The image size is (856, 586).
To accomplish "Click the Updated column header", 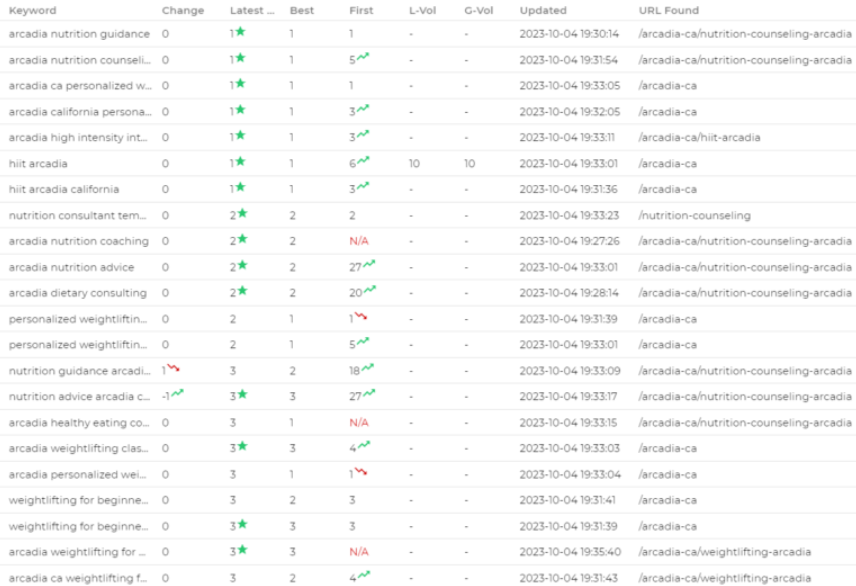I will click(x=542, y=10).
